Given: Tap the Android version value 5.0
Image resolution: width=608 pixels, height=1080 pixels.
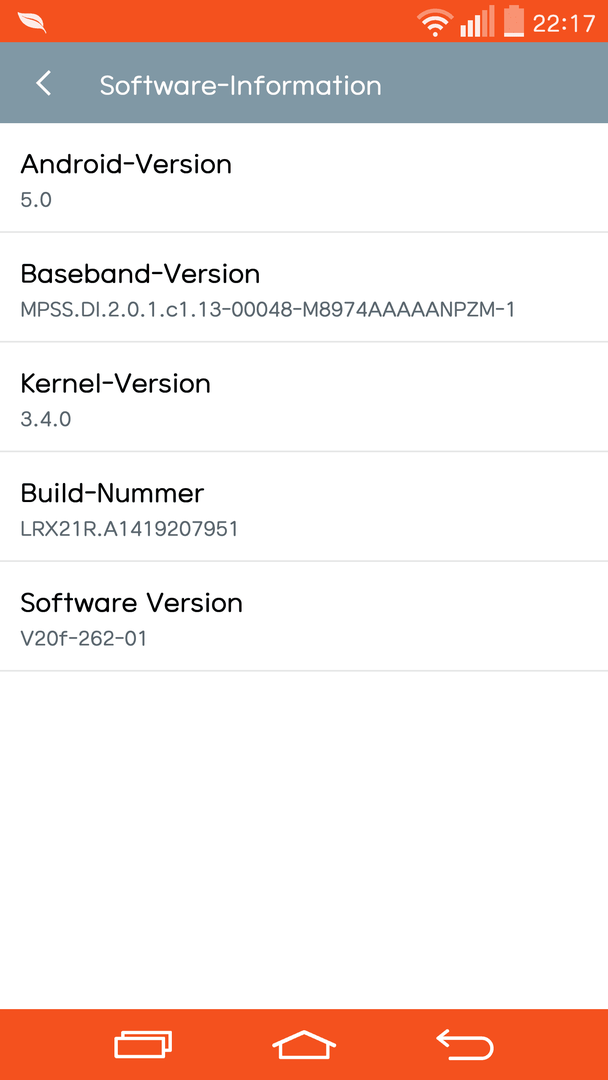Looking at the screenshot, I should [x=36, y=200].
